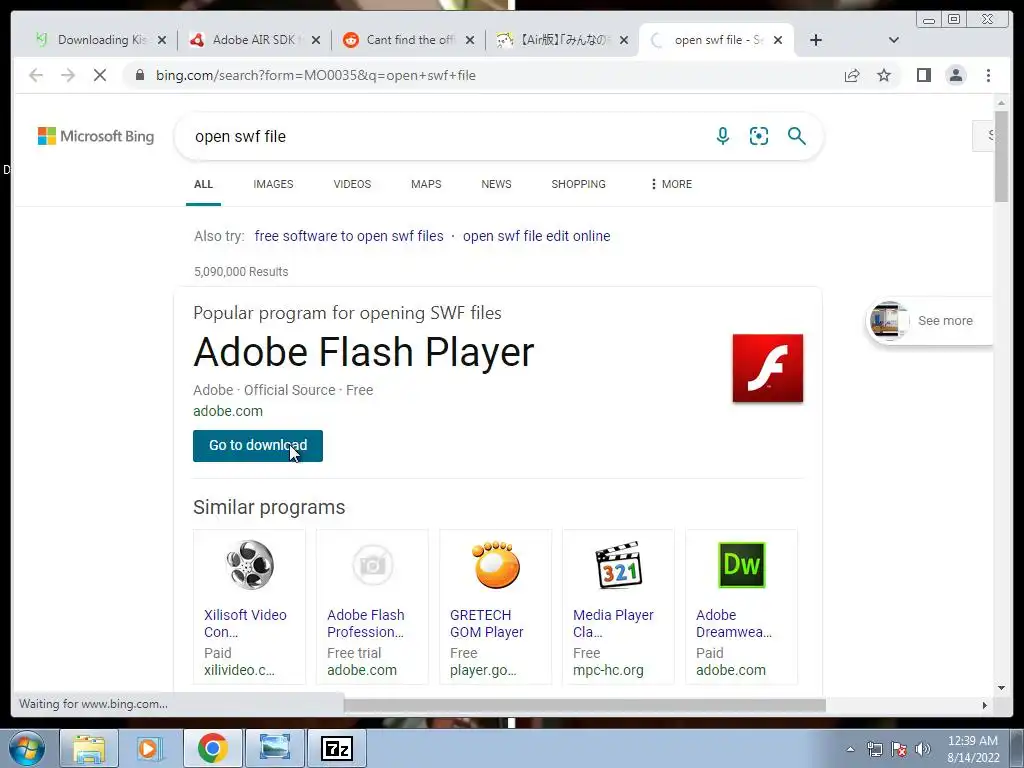
Task: Open Windows Explorer from the taskbar
Action: coord(89,748)
